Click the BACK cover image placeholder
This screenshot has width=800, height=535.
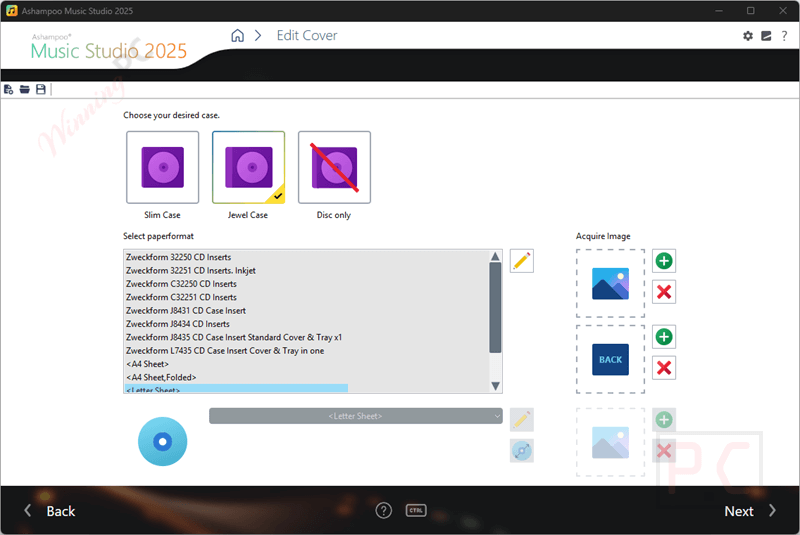click(610, 360)
